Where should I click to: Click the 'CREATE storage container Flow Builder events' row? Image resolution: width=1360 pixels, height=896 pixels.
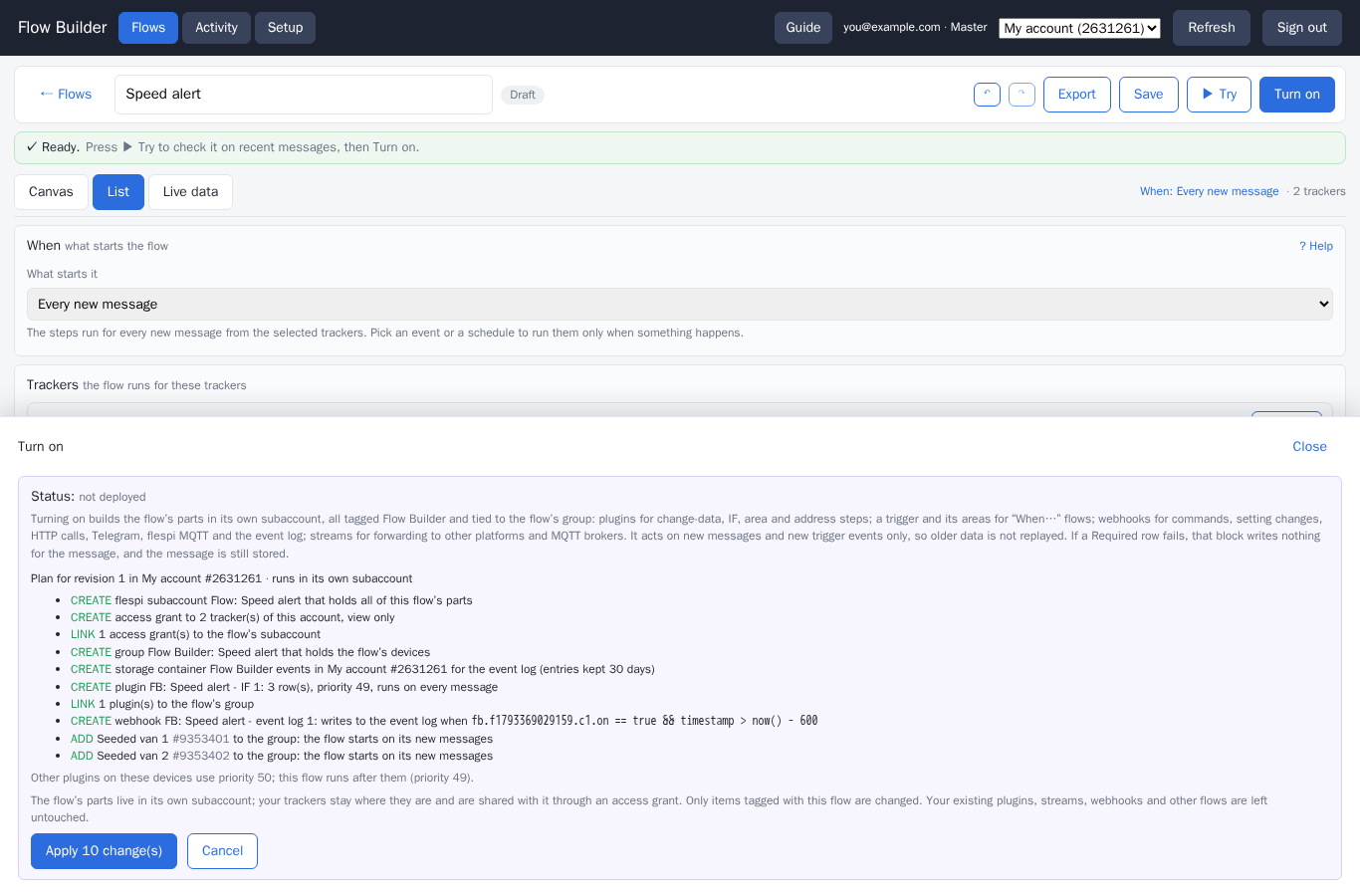click(362, 669)
